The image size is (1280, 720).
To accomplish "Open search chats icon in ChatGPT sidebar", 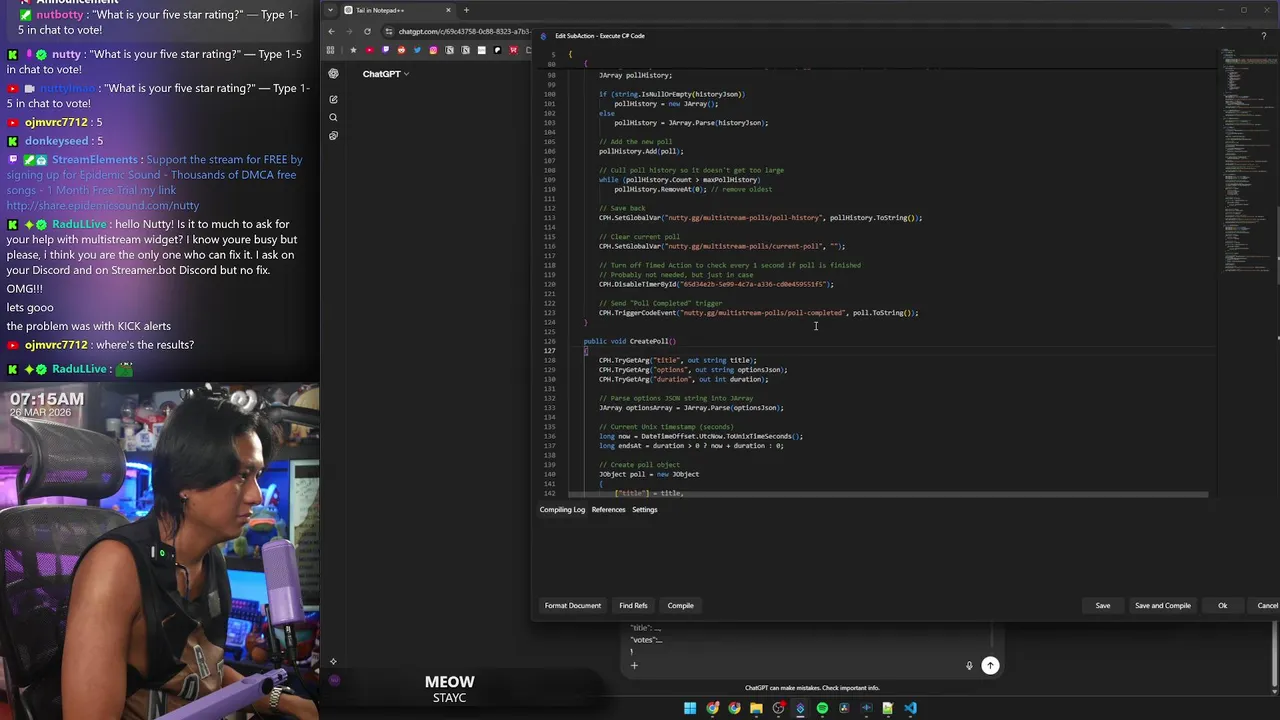I will click(x=333, y=117).
